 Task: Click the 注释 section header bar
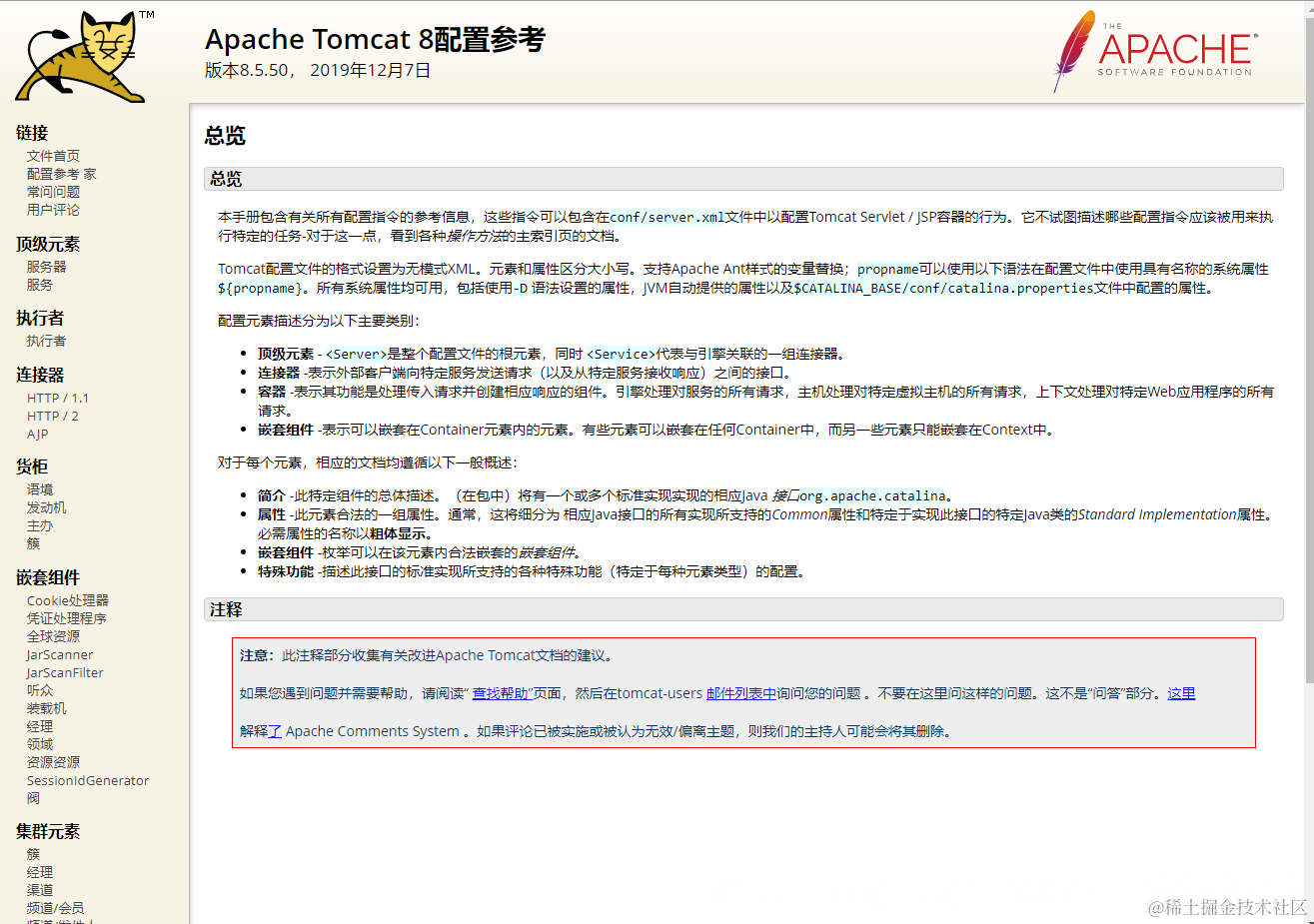point(743,609)
